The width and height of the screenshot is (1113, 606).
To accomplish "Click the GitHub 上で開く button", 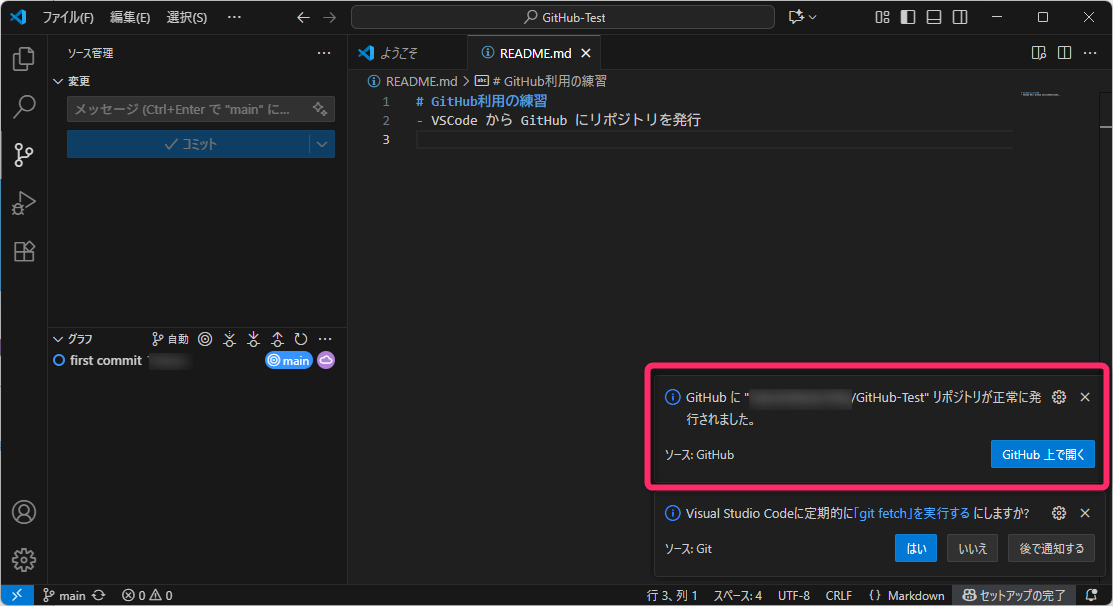I will [1042, 454].
